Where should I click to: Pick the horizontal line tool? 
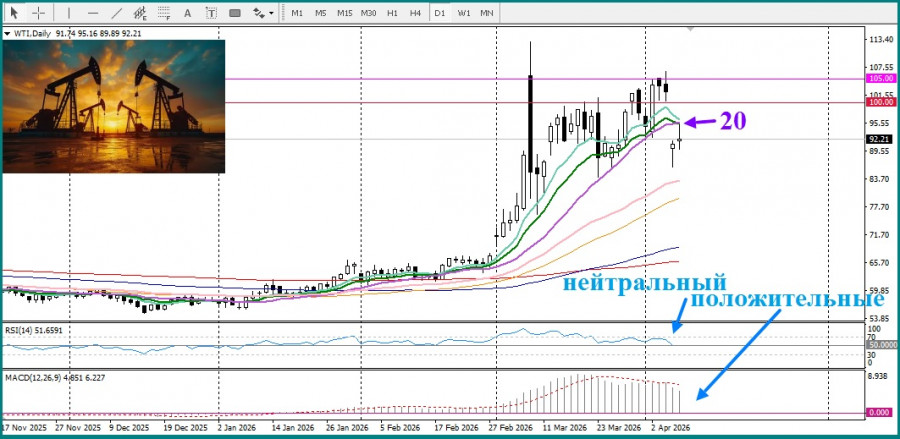point(91,13)
